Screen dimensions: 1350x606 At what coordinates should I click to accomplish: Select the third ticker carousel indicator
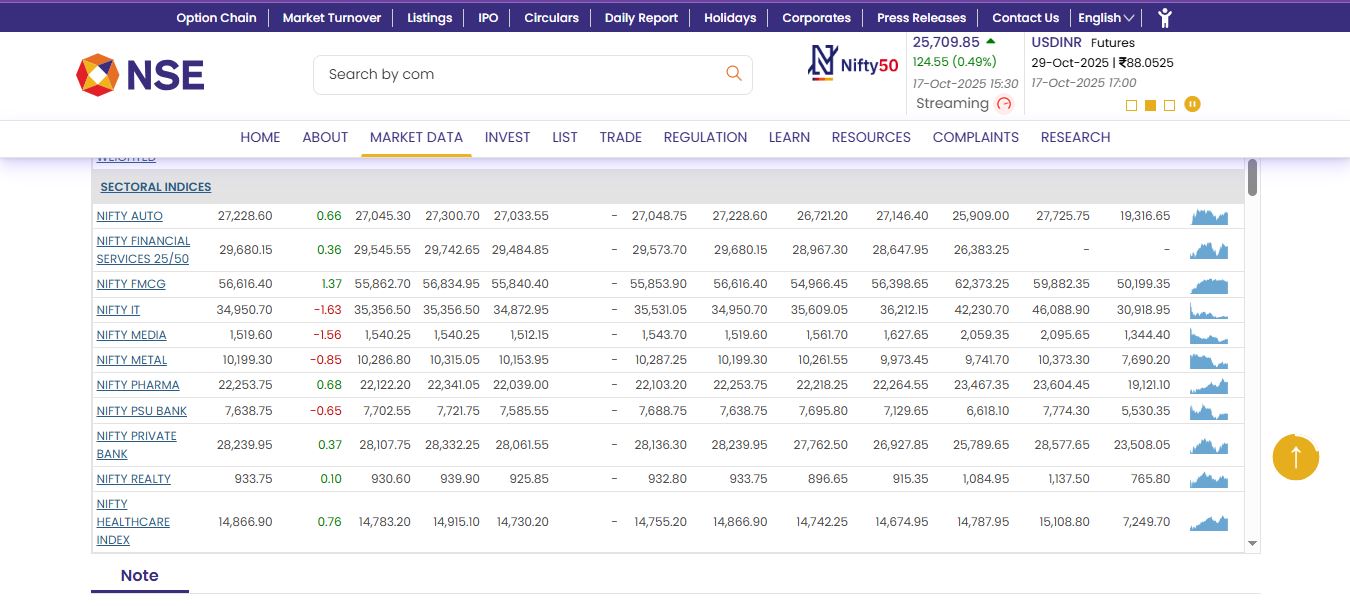click(x=1169, y=105)
